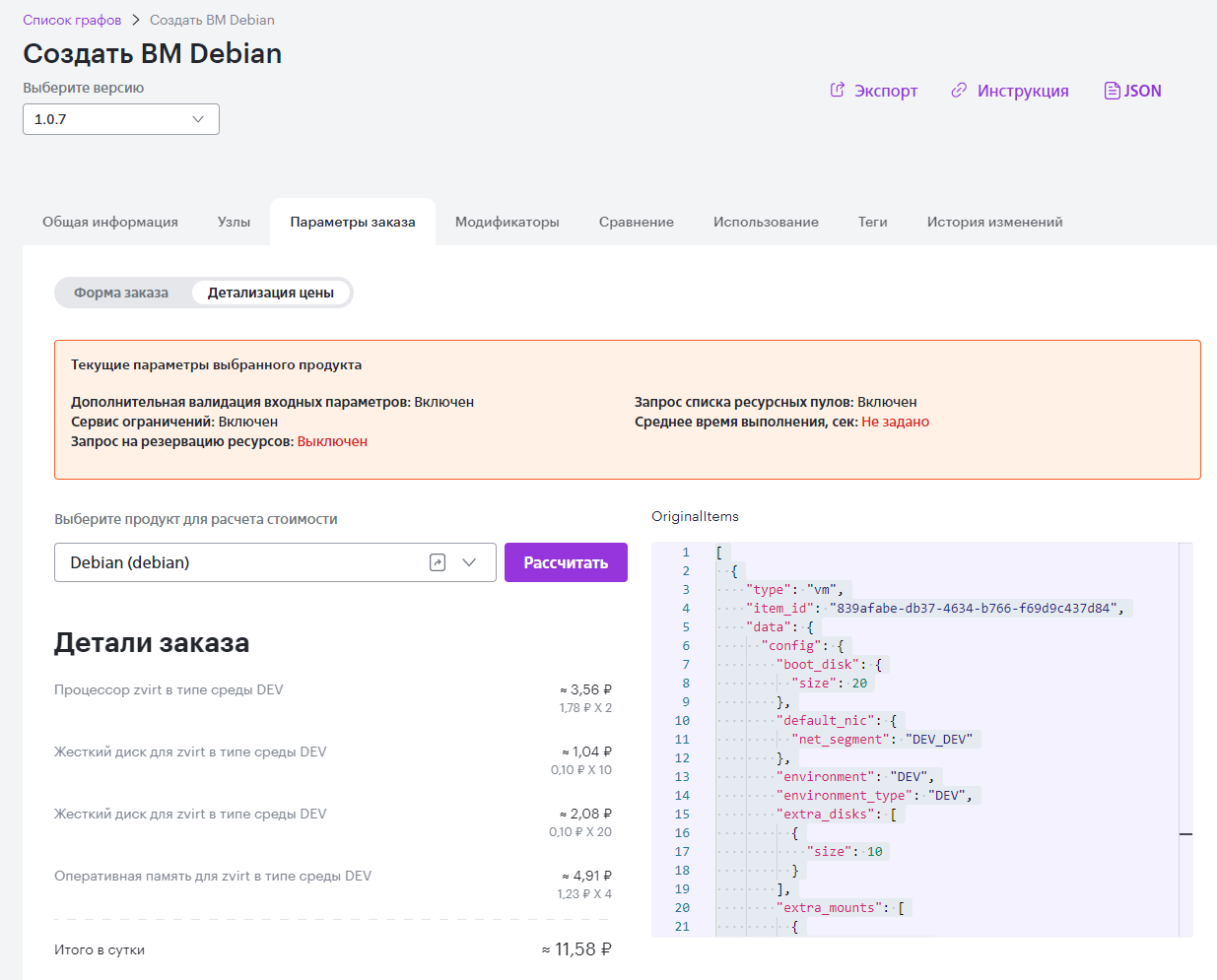Open the Debian (debian) product dropdown arrow
Screen dimensions: 1217x980
point(469,562)
